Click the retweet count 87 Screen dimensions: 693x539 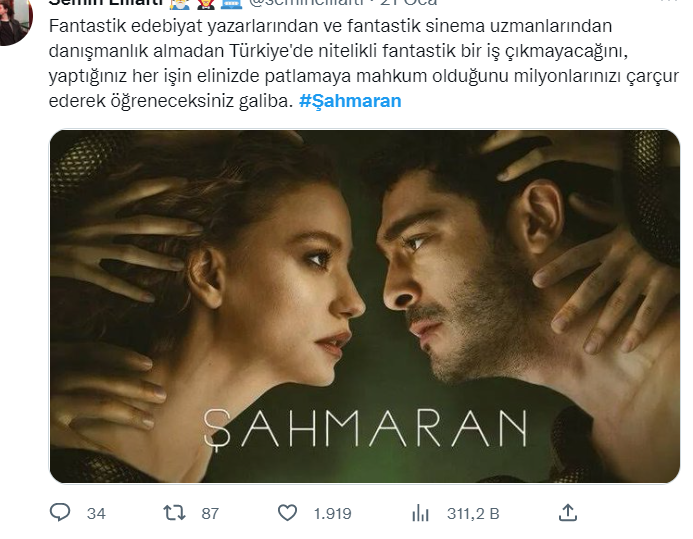[x=210, y=513]
